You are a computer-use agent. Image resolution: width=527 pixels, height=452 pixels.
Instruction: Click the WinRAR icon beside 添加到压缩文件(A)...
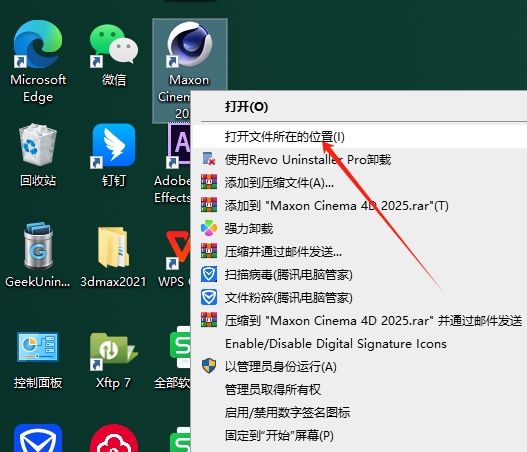click(x=209, y=182)
